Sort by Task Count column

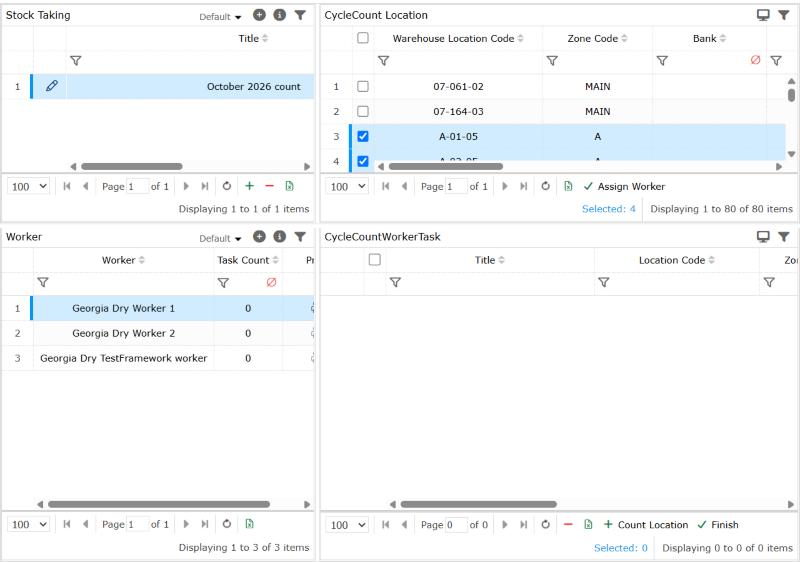[248, 260]
